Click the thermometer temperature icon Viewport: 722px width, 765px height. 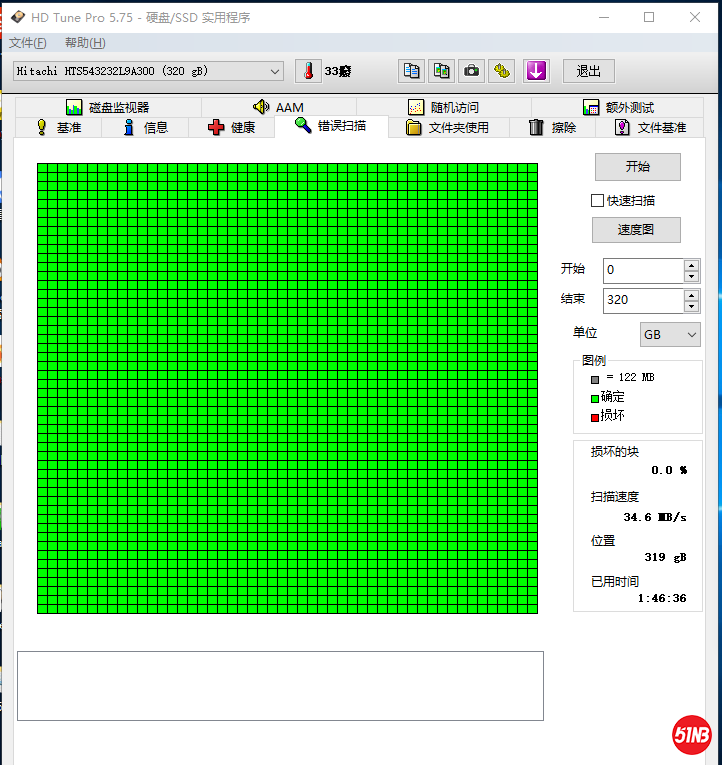[309, 71]
